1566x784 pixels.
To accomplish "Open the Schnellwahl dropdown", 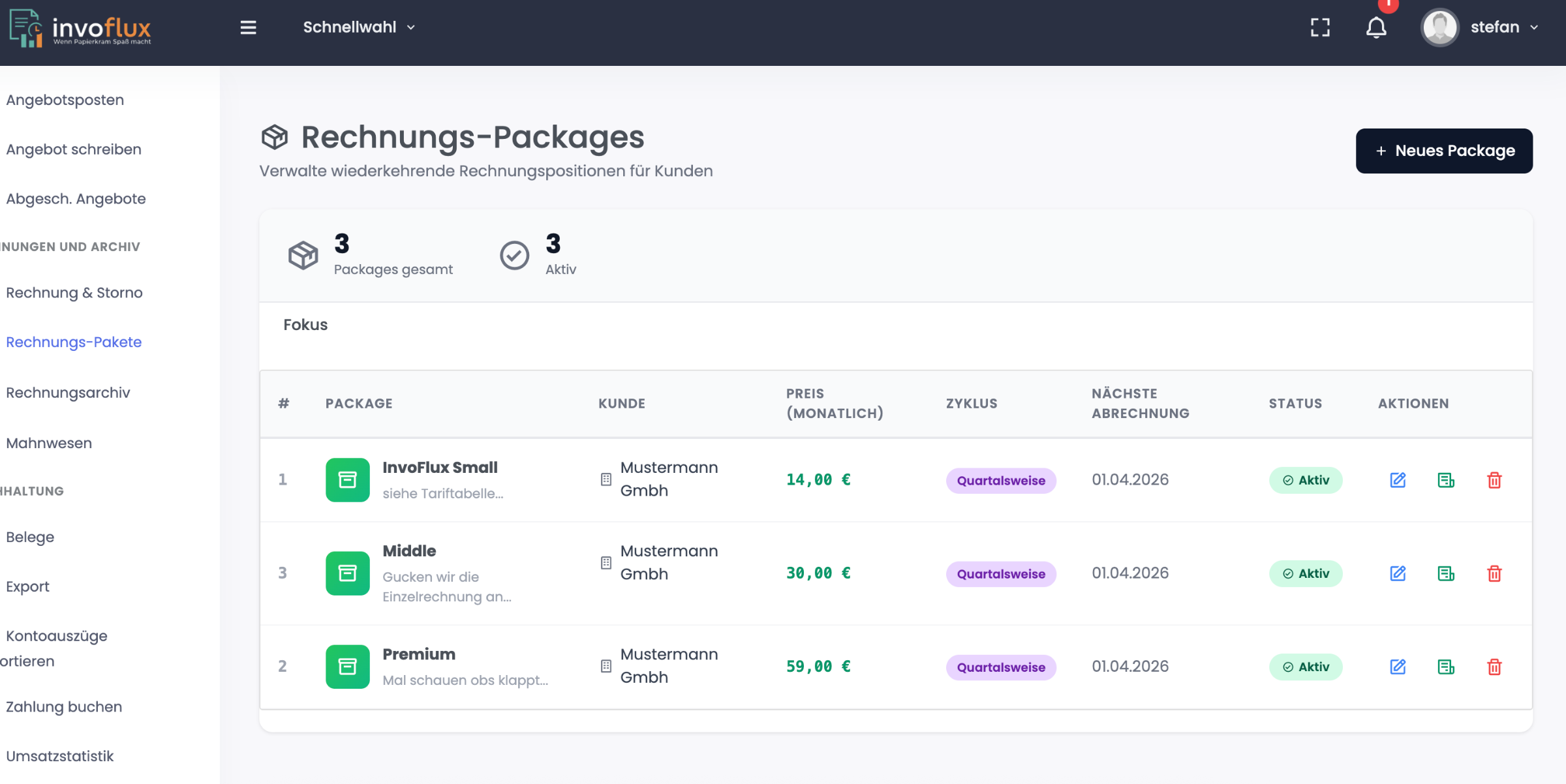I will (359, 27).
